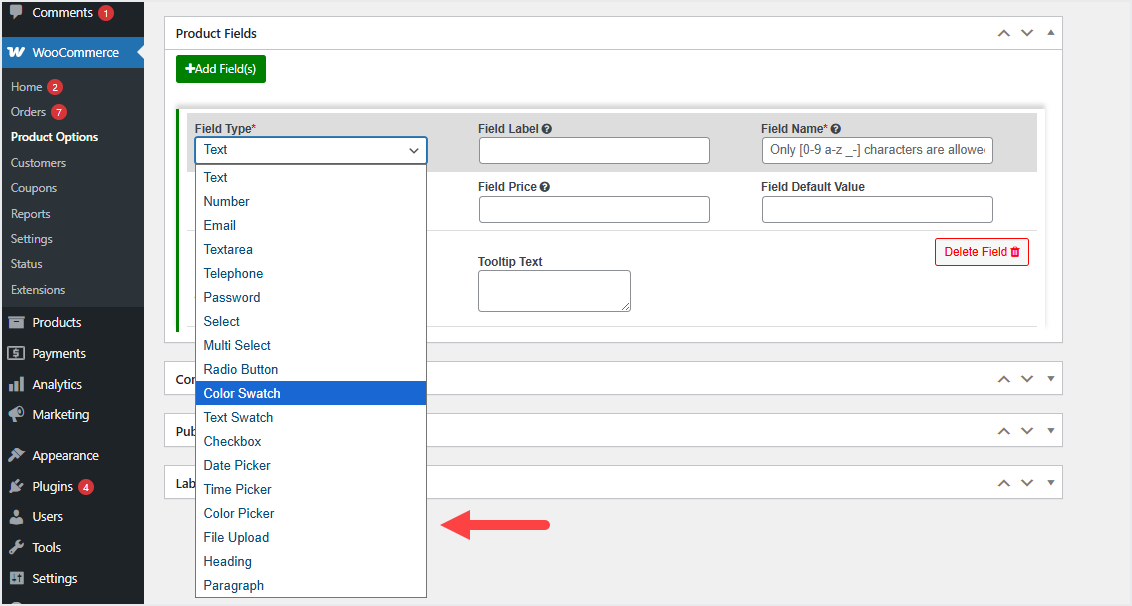The image size is (1132, 606).
Task: Choose Select field type option
Action: [310, 321]
